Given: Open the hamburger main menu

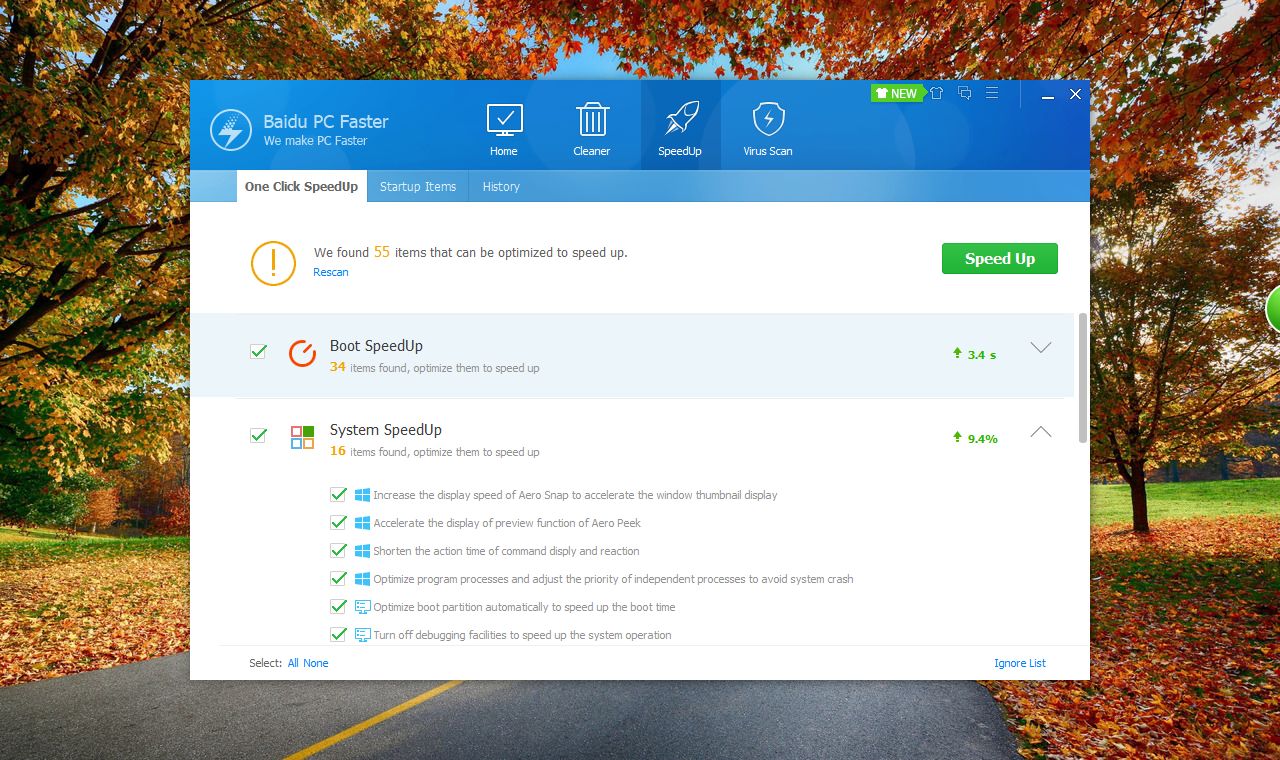Looking at the screenshot, I should coord(992,93).
